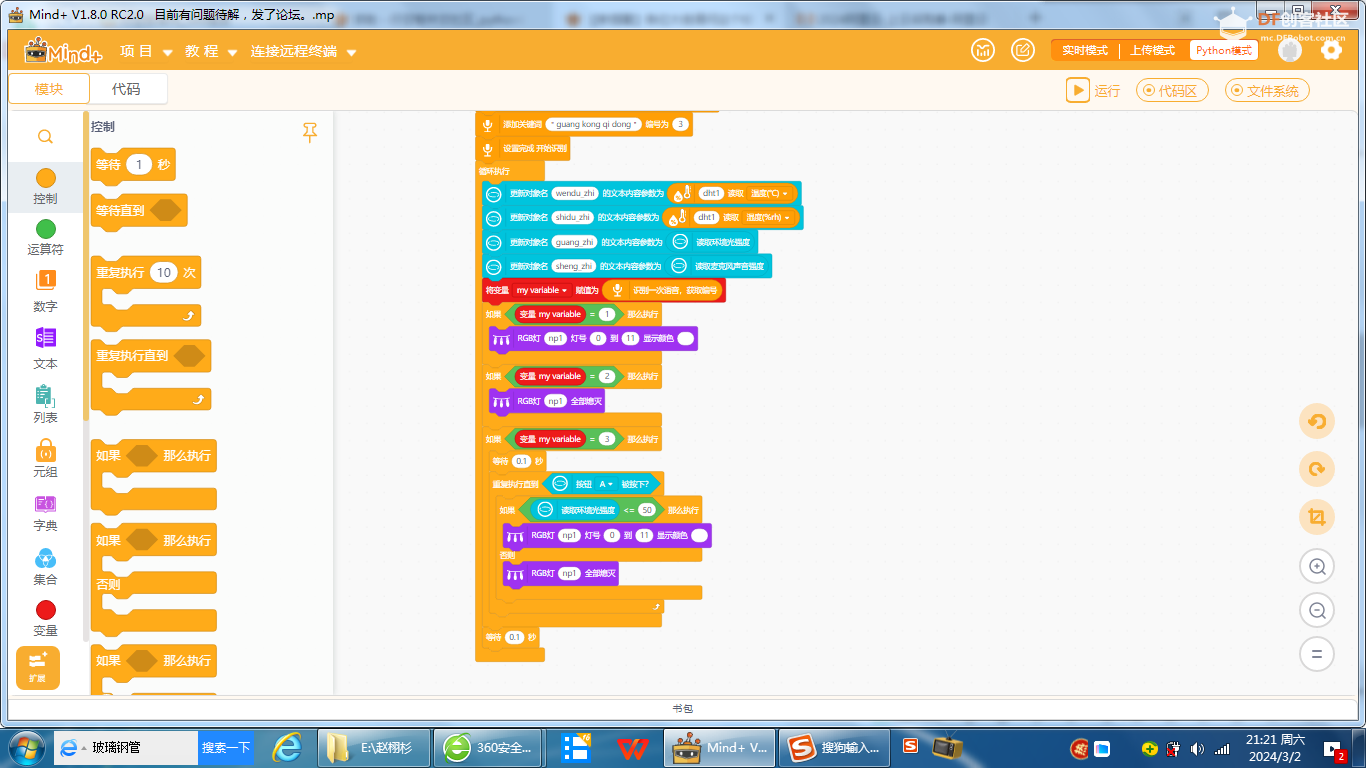1366x768 pixels.
Task: Open the 教程 menu
Action: point(211,51)
